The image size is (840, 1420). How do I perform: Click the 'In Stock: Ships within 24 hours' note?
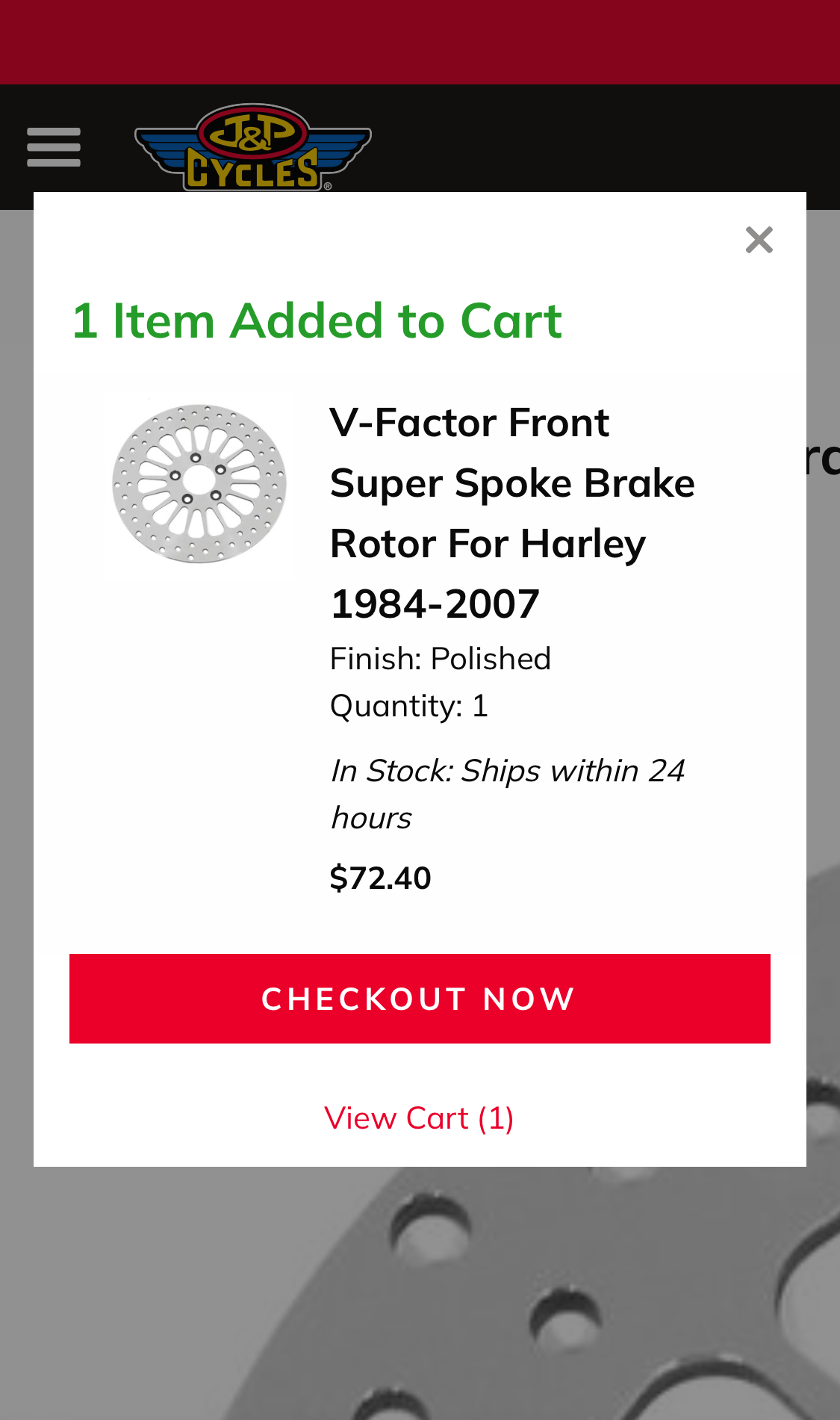(x=507, y=794)
